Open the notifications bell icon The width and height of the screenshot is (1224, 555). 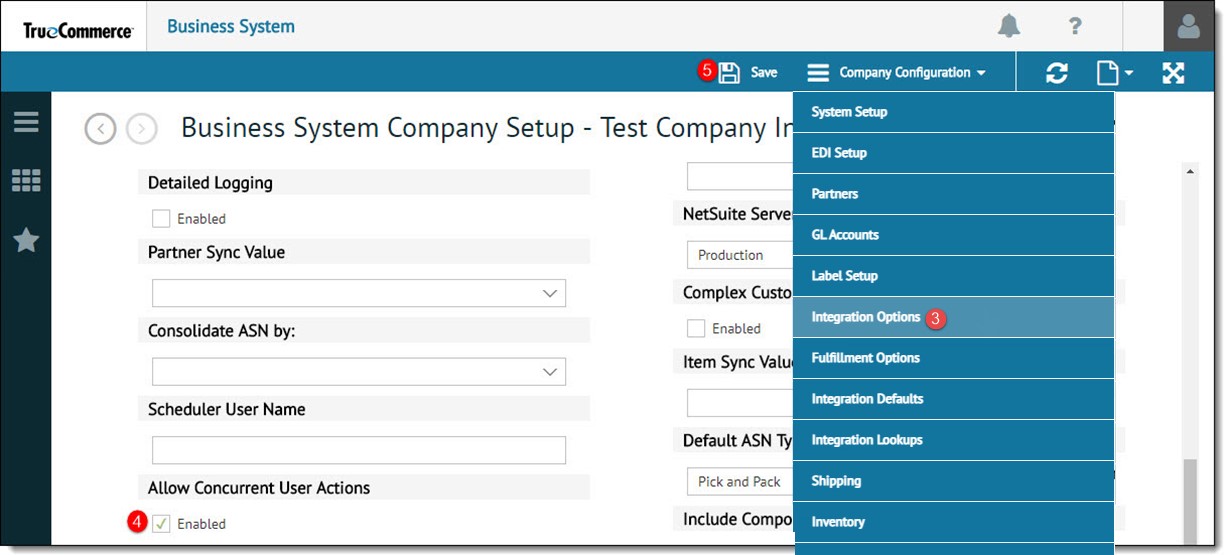tap(1010, 26)
